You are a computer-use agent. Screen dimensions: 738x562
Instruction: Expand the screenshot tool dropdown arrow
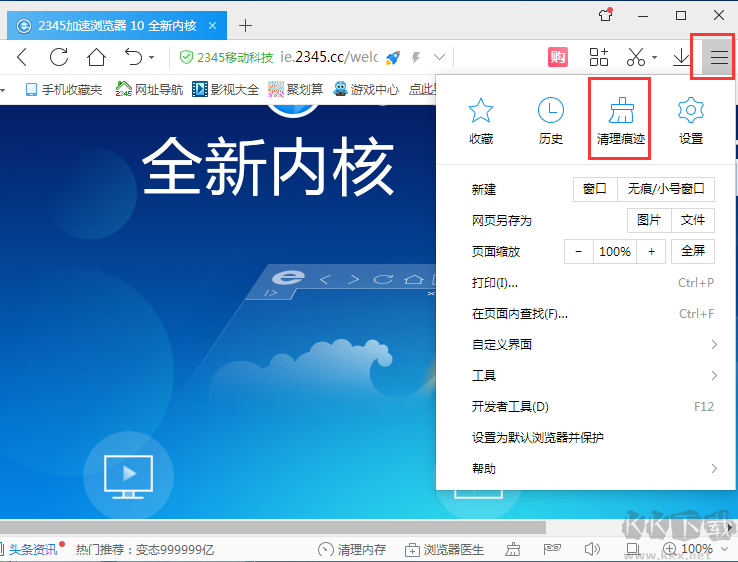tap(654, 57)
